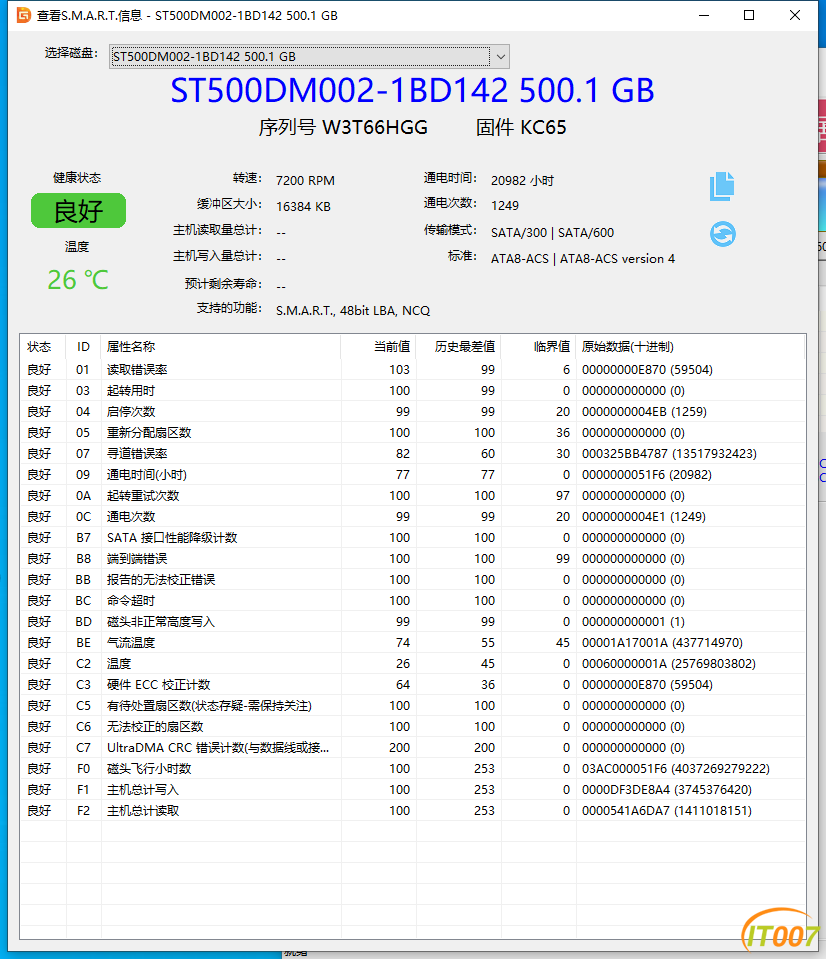Viewport: 826px width, 959px height.
Task: Click the 16384 KB buffer size value
Action: coord(303,207)
